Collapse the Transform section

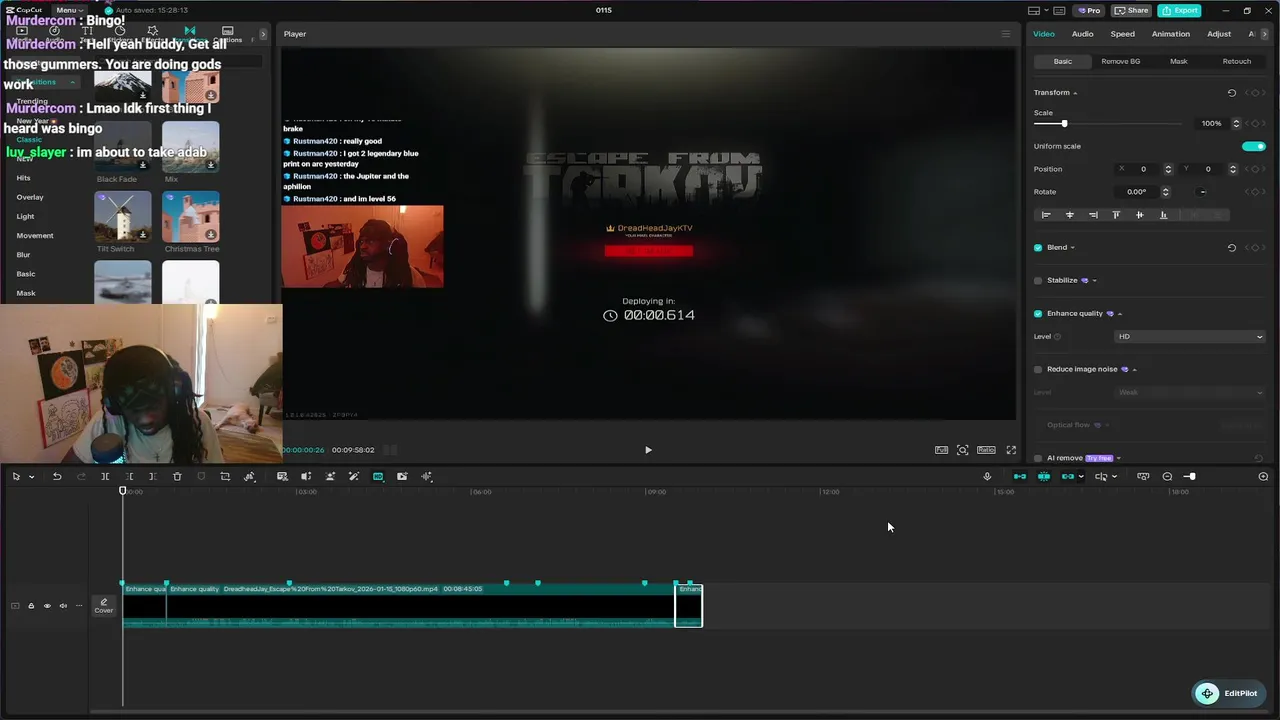tap(1075, 93)
